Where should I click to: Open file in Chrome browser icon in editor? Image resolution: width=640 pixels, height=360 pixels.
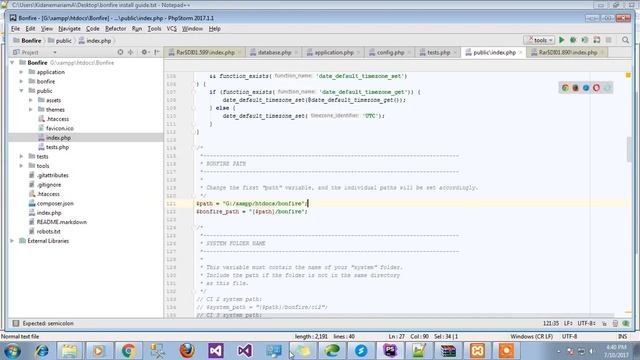pos(565,88)
